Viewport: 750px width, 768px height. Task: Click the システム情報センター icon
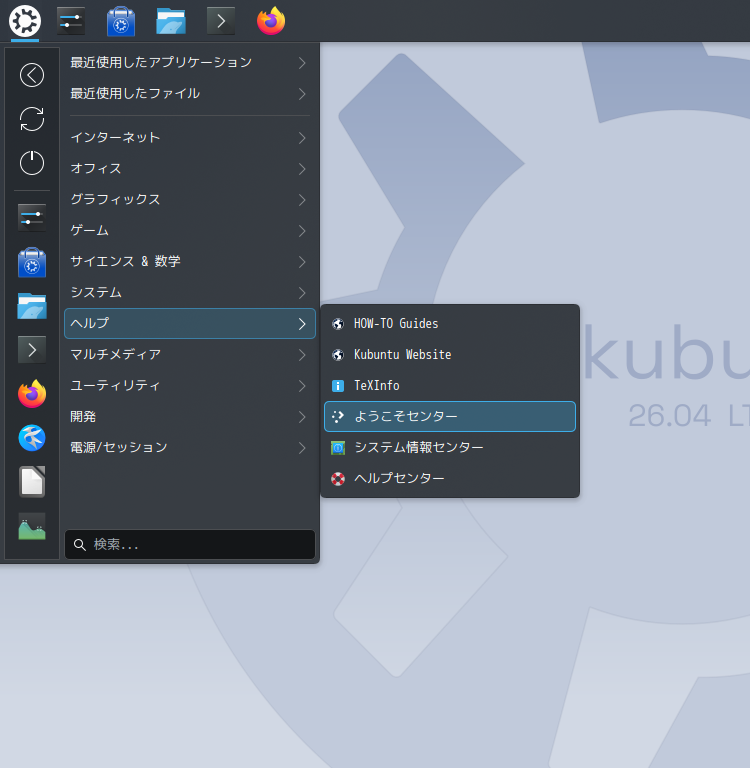click(x=338, y=448)
